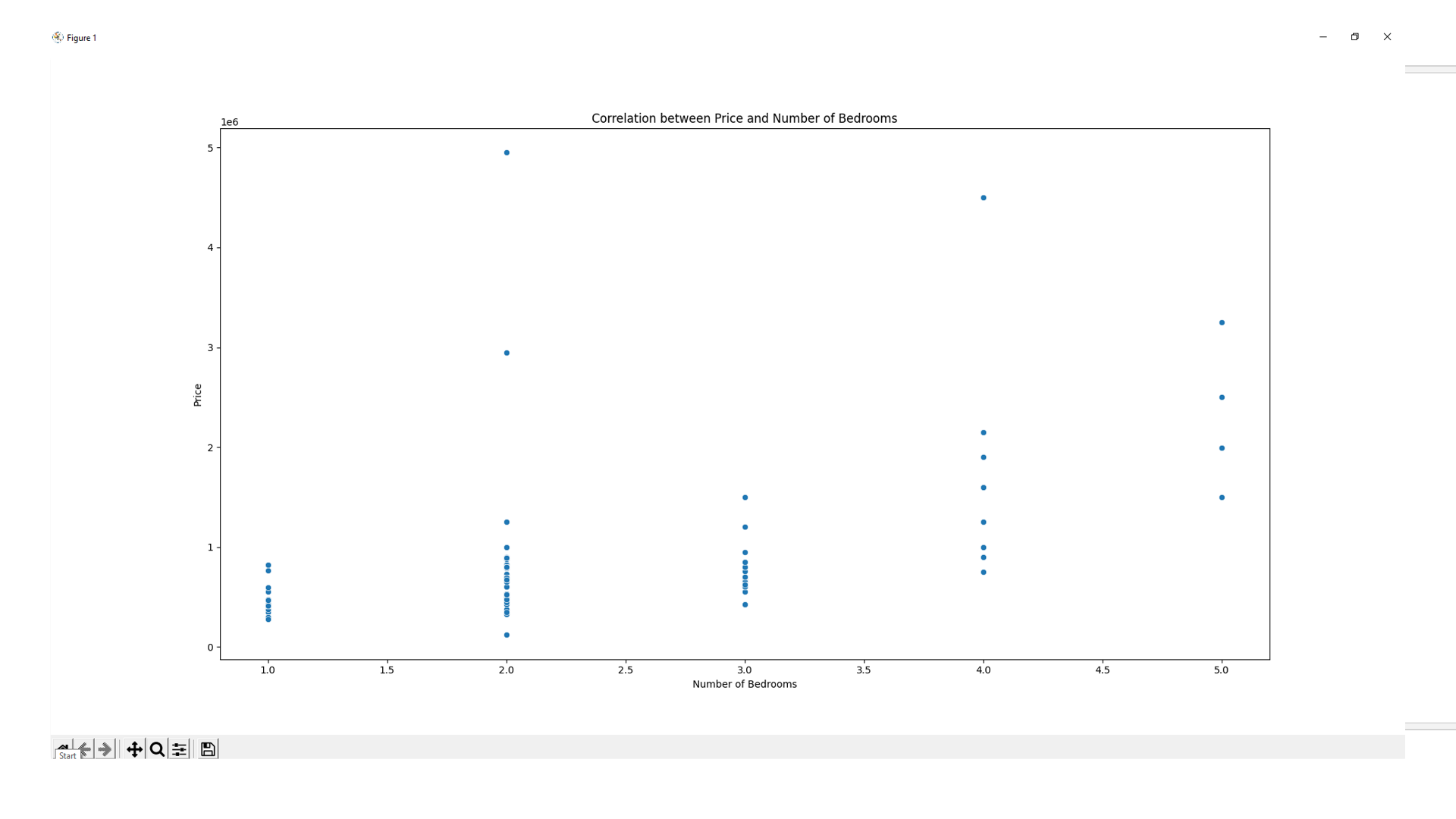Click the '1e6' scale exponent label

(229, 122)
